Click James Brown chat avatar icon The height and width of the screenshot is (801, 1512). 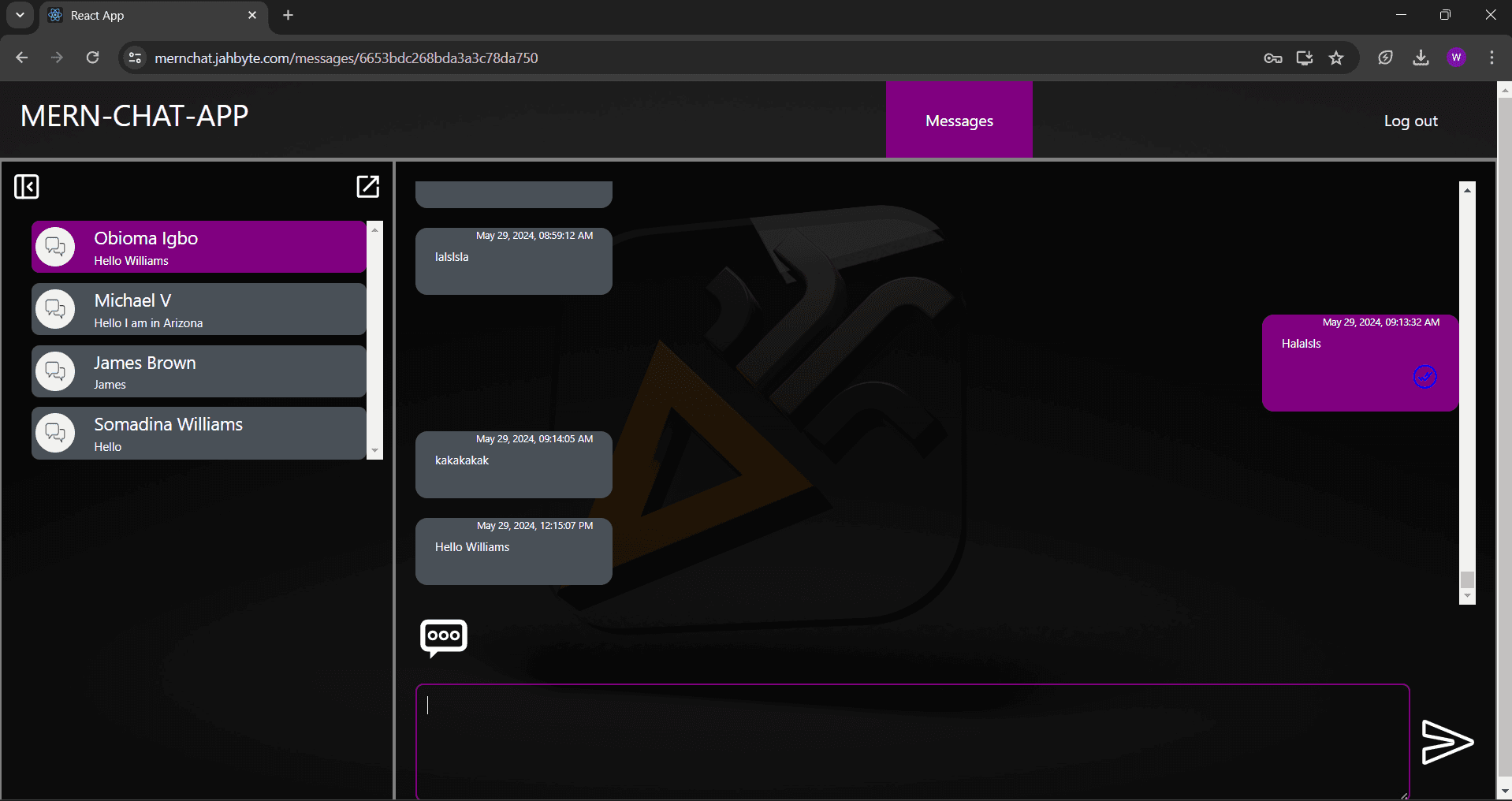pyautogui.click(x=55, y=371)
